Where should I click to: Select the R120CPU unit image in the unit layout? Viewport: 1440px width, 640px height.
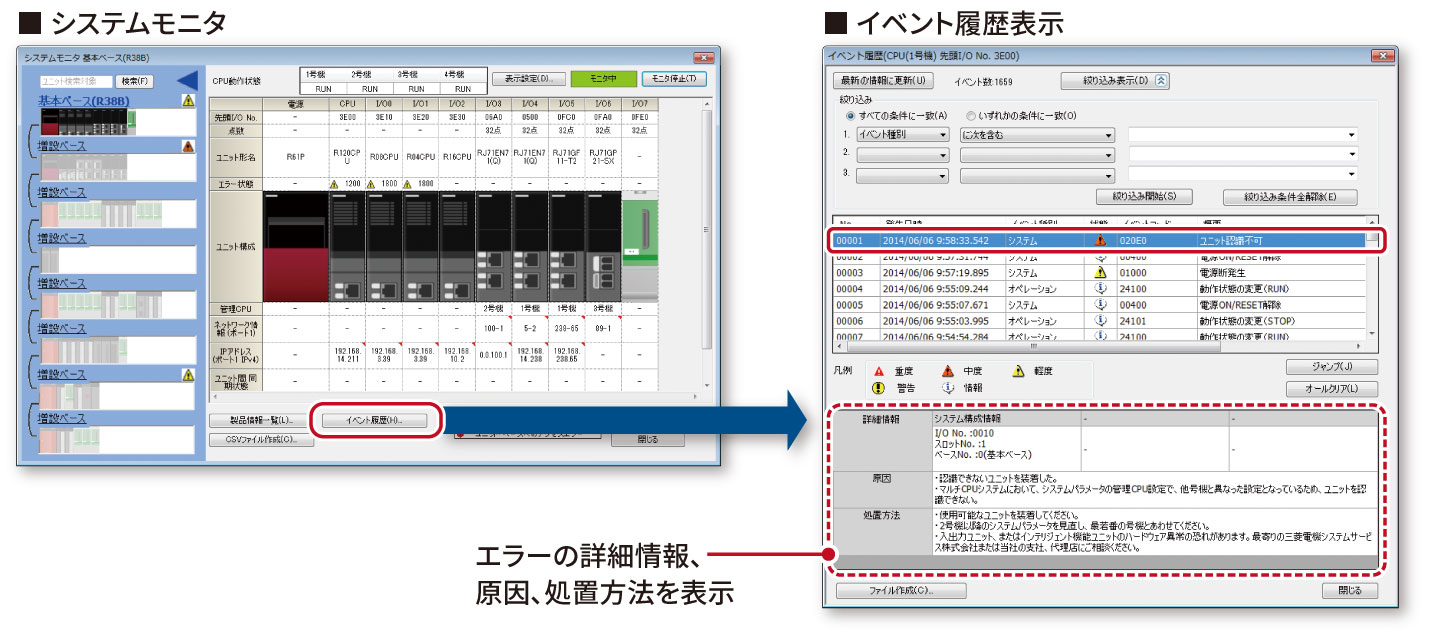(347, 246)
